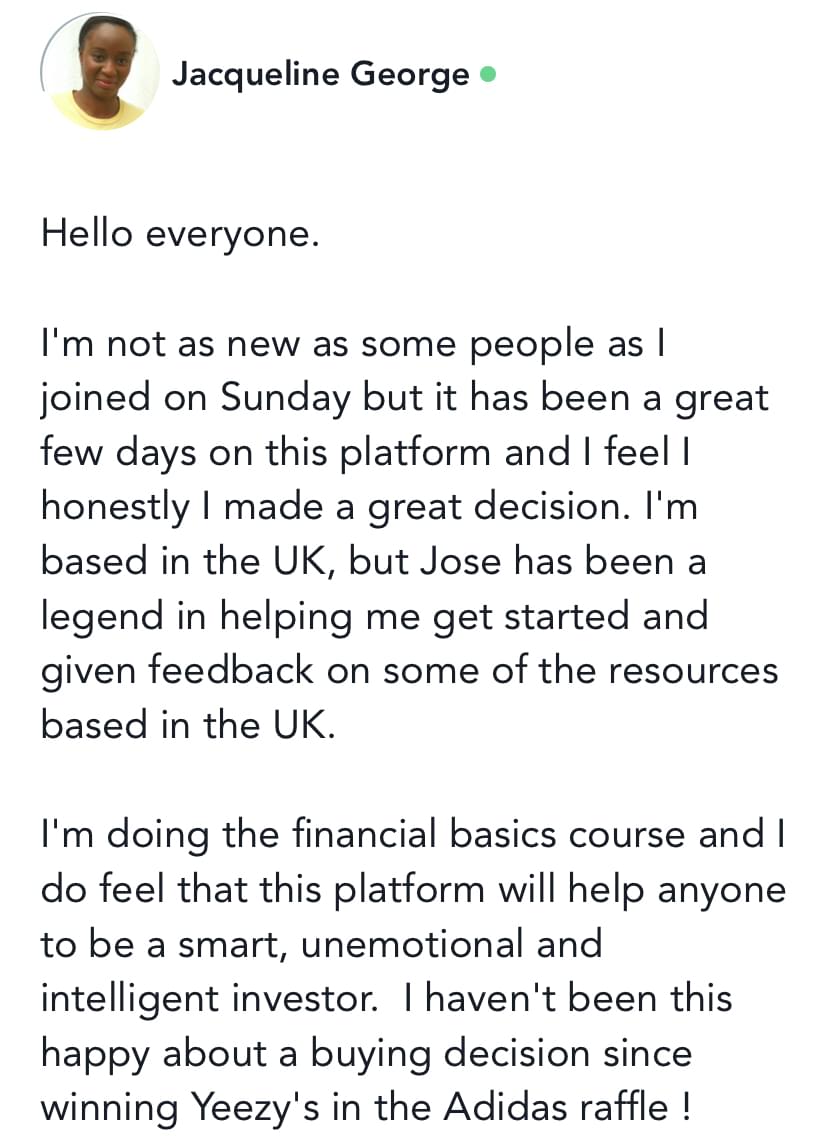
Task: Open Jacqueline George's profile picture
Action: coord(100,72)
